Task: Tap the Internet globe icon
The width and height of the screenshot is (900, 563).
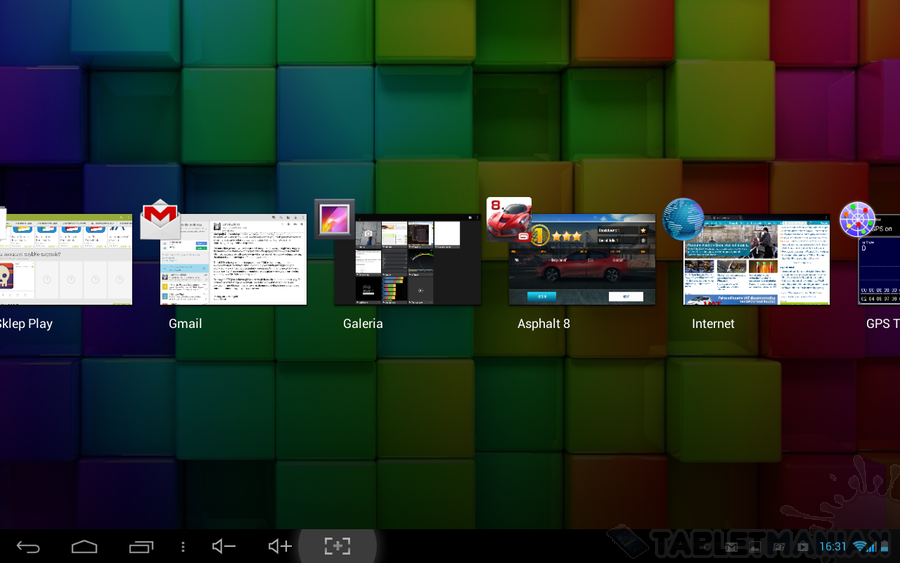Action: point(683,219)
